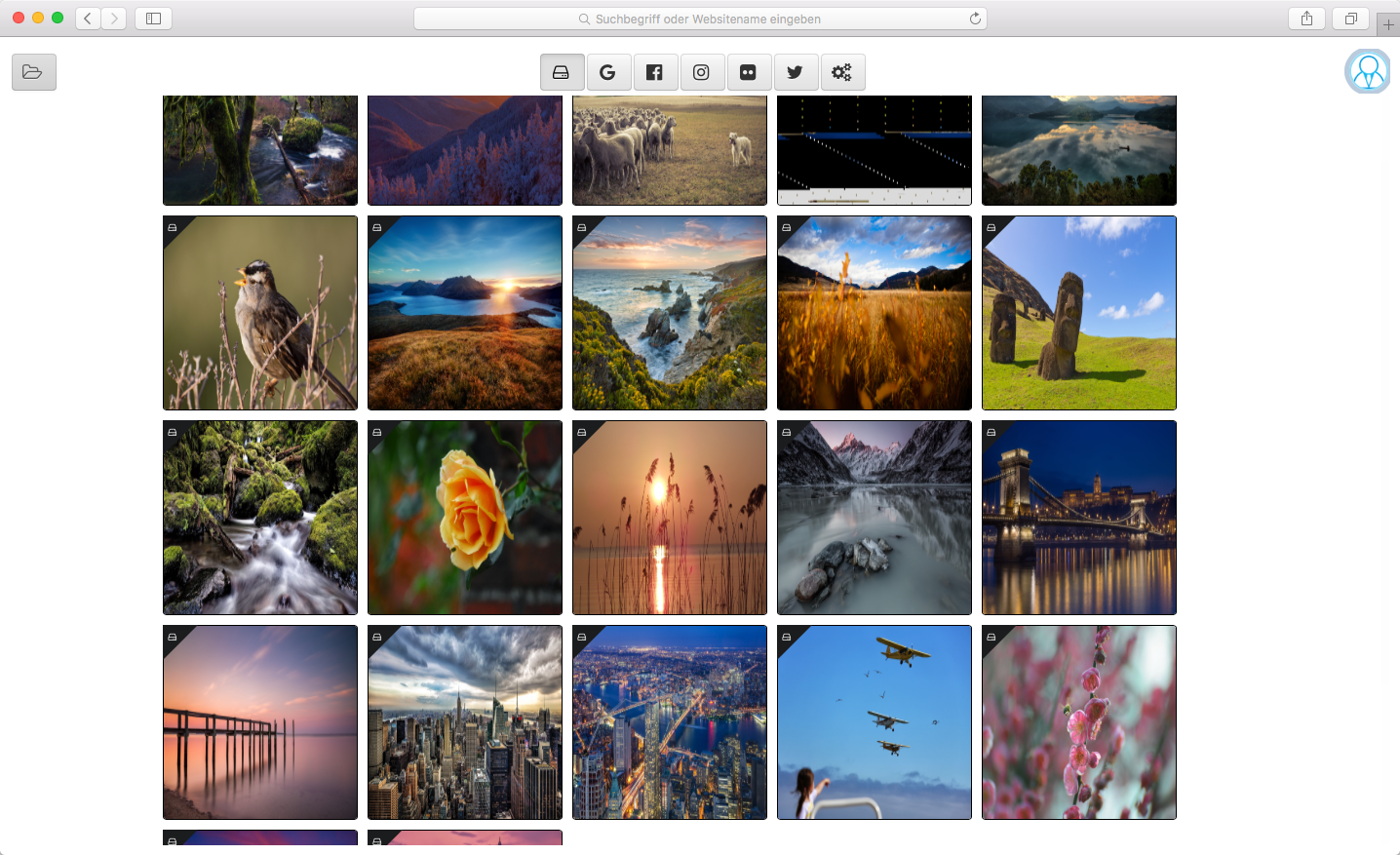Image resolution: width=1400 pixels, height=855 pixels.
Task: Click drive badge on Moai photo
Action: tap(992, 227)
